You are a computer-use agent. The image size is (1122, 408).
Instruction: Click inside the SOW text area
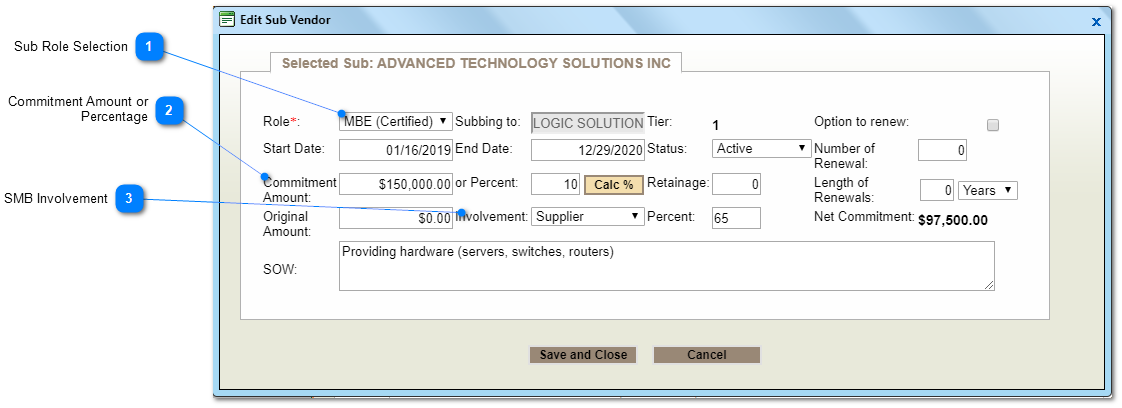click(x=666, y=266)
